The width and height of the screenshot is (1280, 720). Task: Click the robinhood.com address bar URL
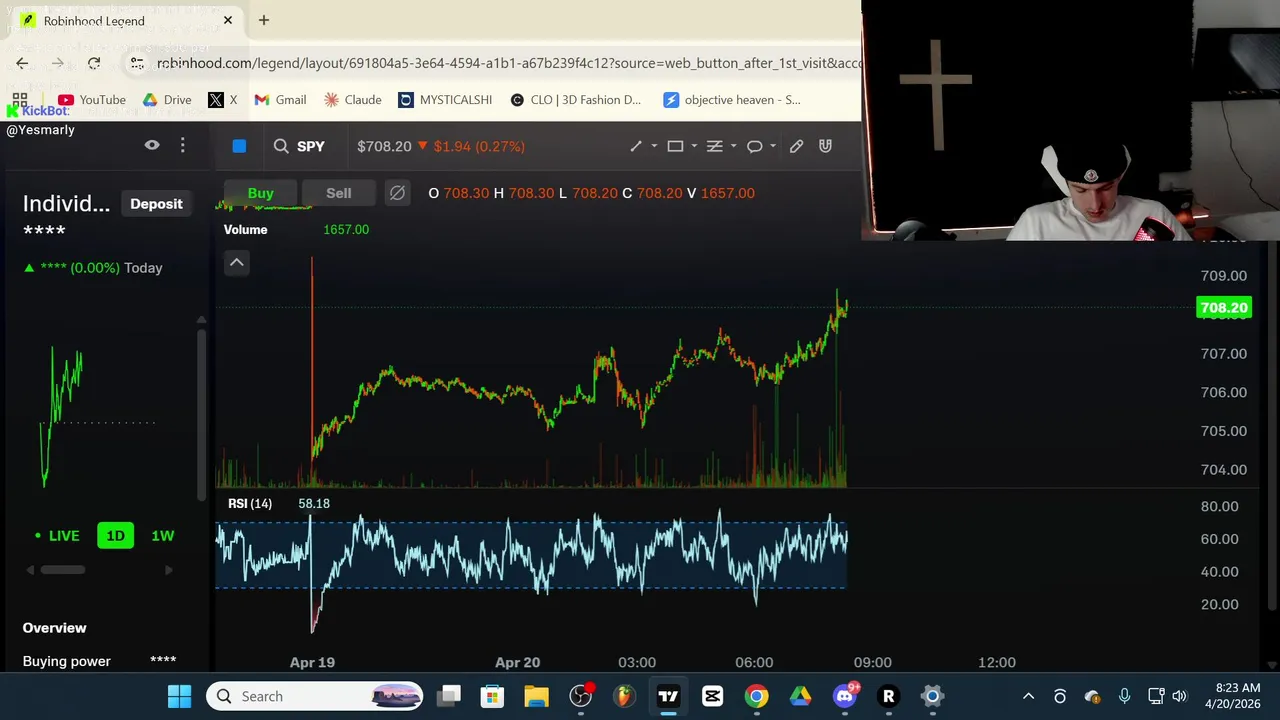coord(508,63)
